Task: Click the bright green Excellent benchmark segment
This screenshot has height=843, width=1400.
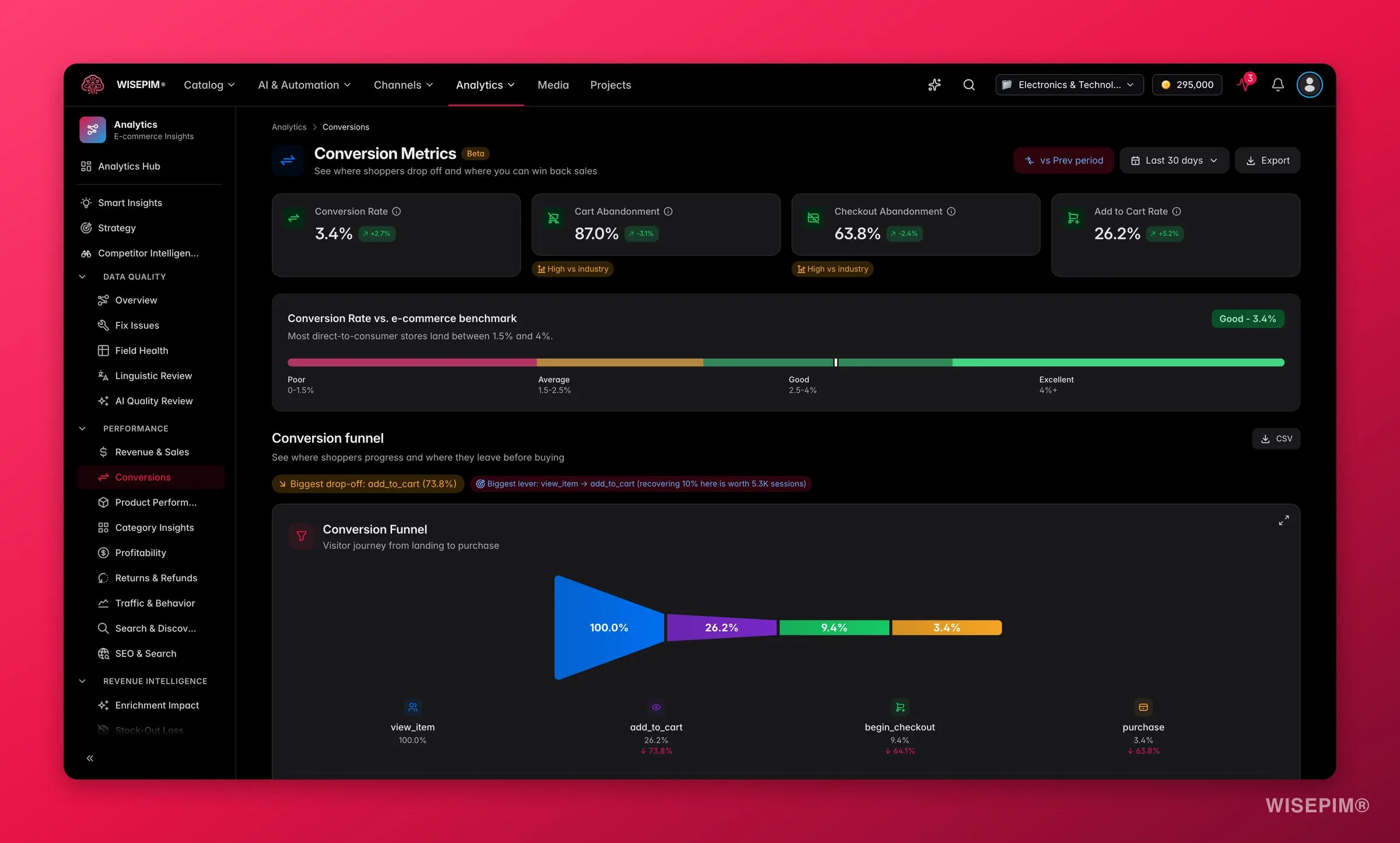Action: point(1118,362)
